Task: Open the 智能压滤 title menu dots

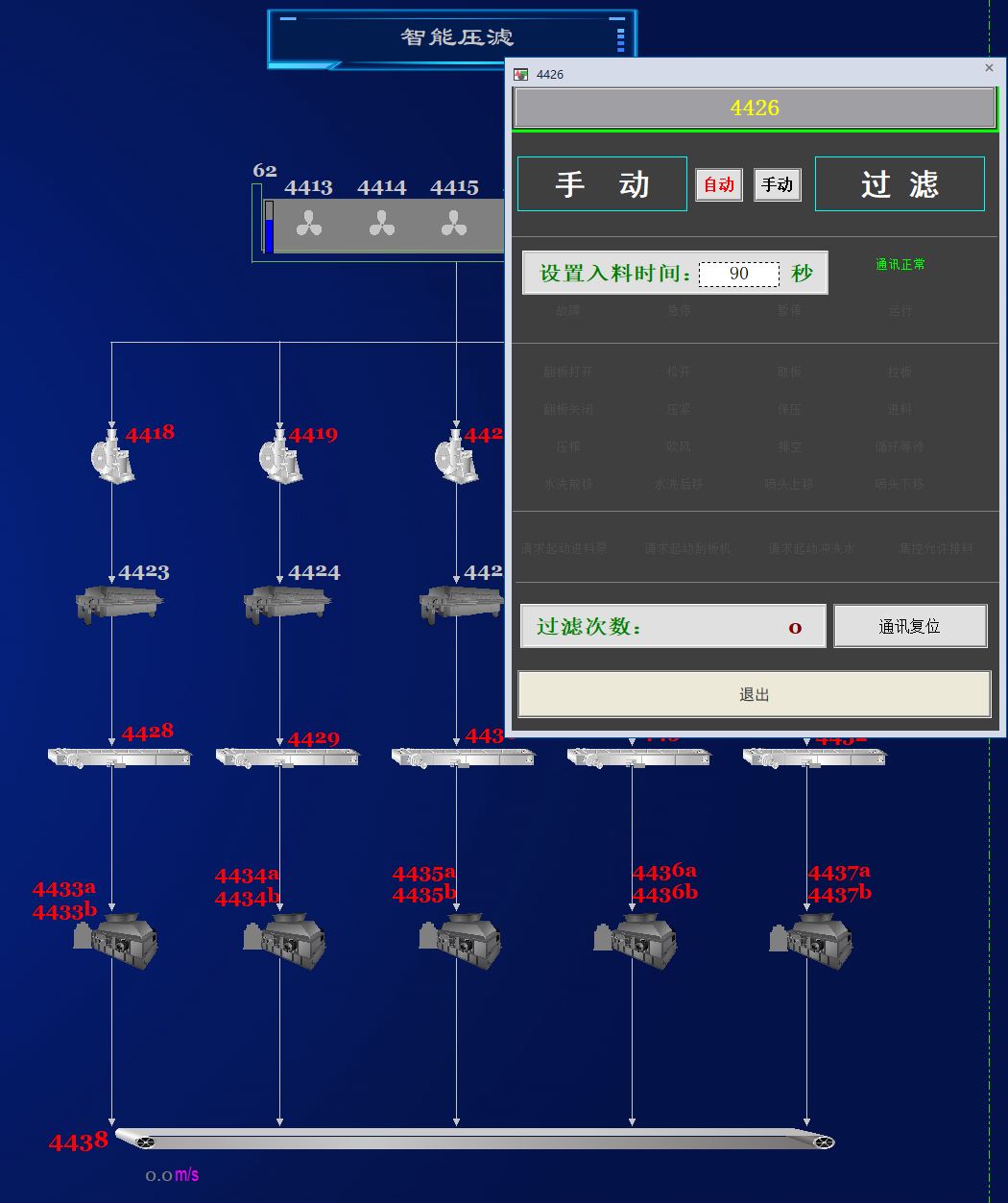Action: pos(620,39)
